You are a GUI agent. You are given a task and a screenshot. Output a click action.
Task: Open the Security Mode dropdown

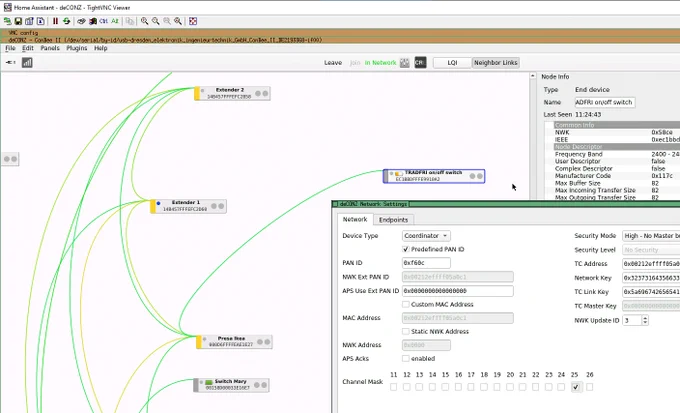651,236
